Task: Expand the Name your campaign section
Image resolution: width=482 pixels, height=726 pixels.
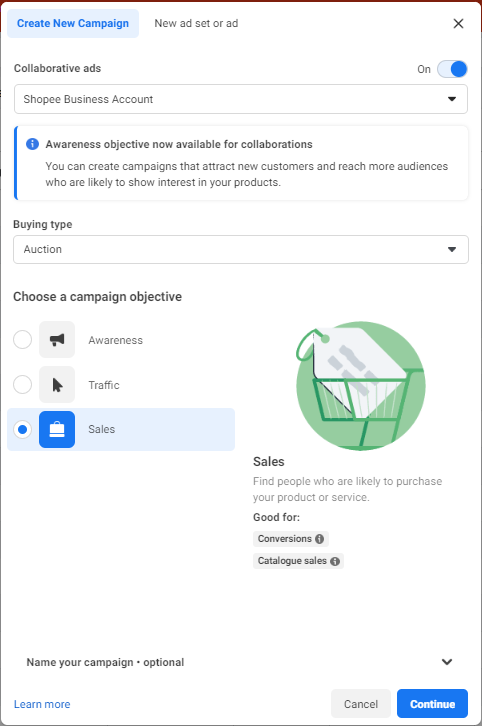Action: pos(241,662)
